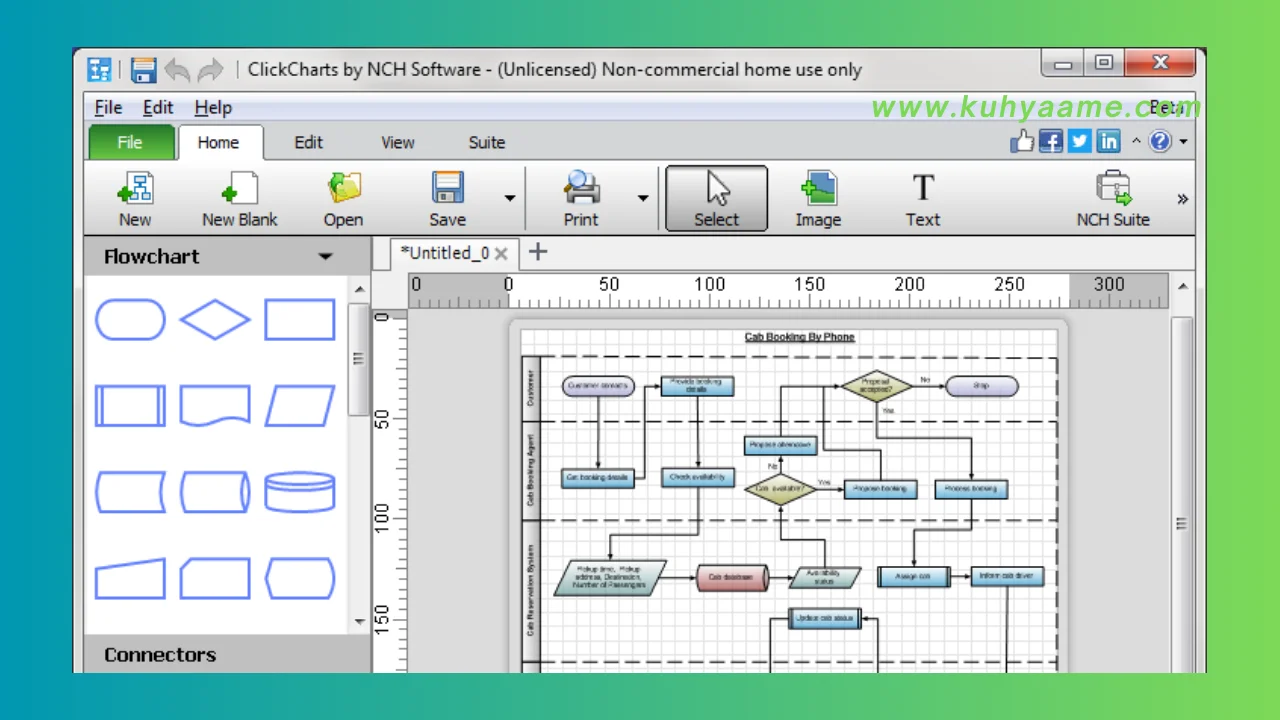1280x720 pixels.
Task: Pick the database cylinder shape
Action: (300, 492)
